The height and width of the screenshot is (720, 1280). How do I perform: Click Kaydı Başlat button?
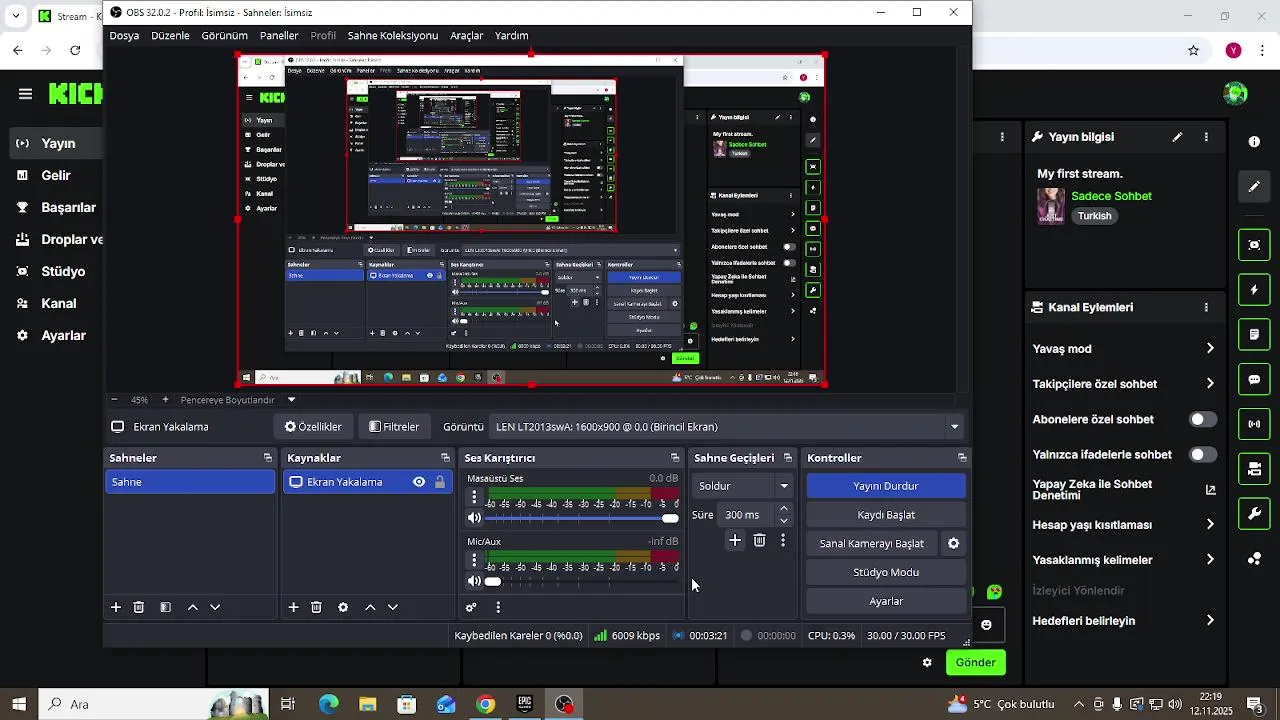[886, 515]
